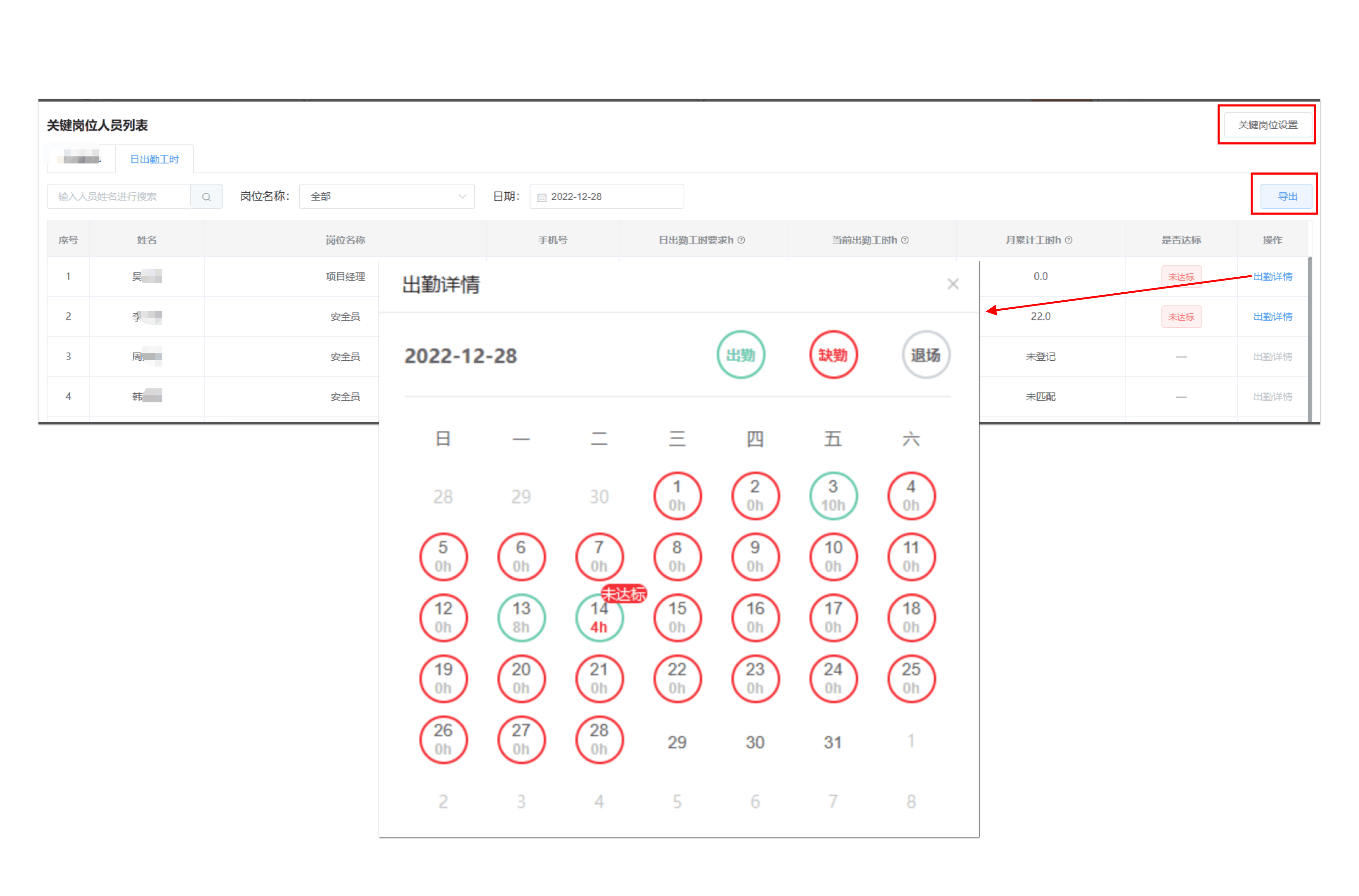Image resolution: width=1359 pixels, height=896 pixels.
Task: Select calendar day 3 with 10h
Action: [833, 495]
